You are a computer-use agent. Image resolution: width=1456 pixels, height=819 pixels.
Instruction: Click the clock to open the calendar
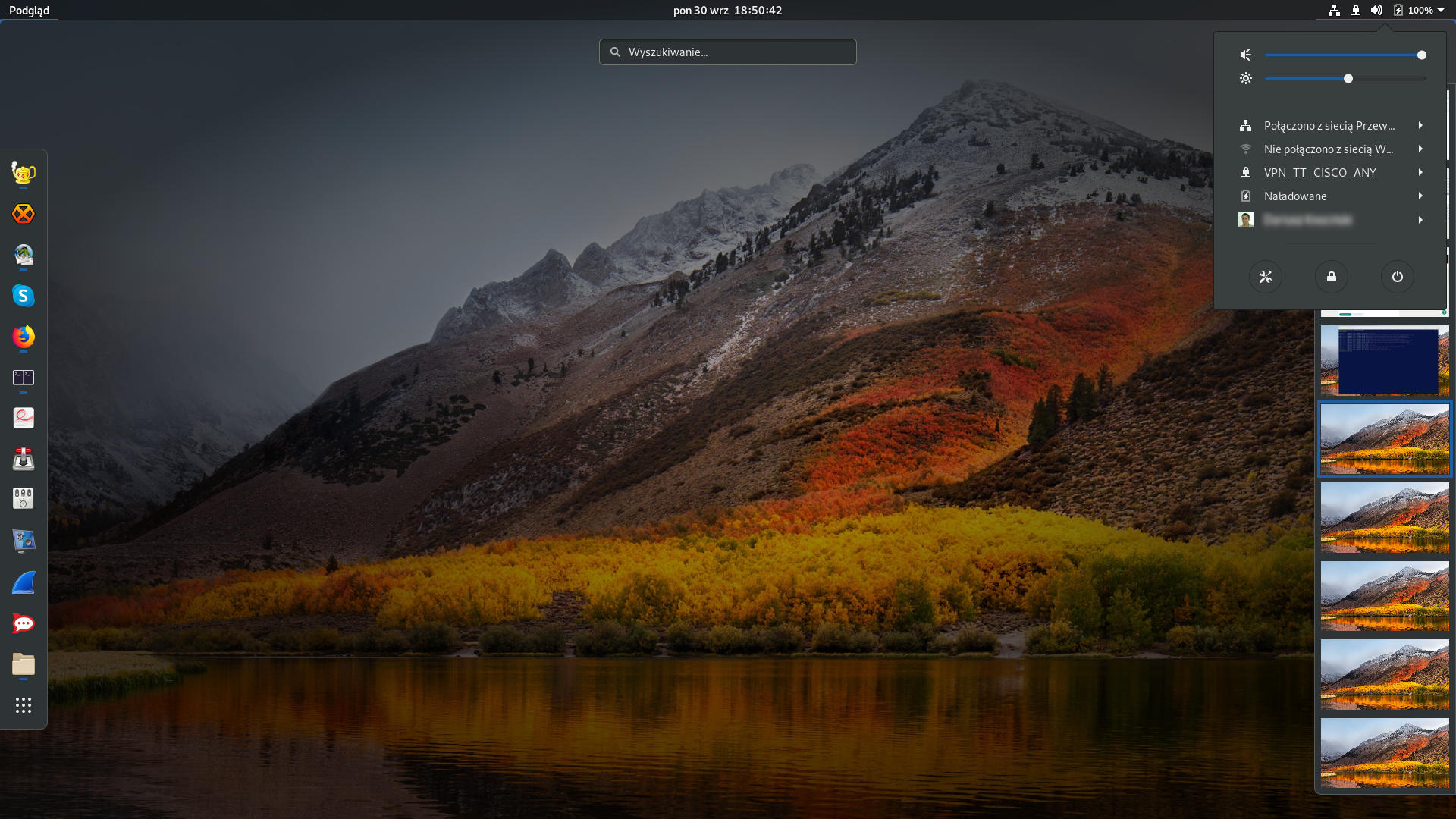point(726,11)
